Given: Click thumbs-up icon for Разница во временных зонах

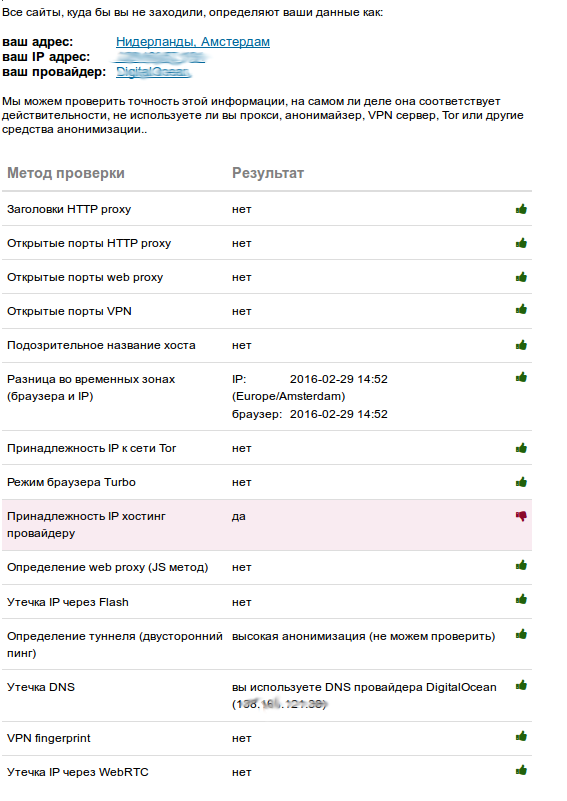Looking at the screenshot, I should (x=521, y=377).
